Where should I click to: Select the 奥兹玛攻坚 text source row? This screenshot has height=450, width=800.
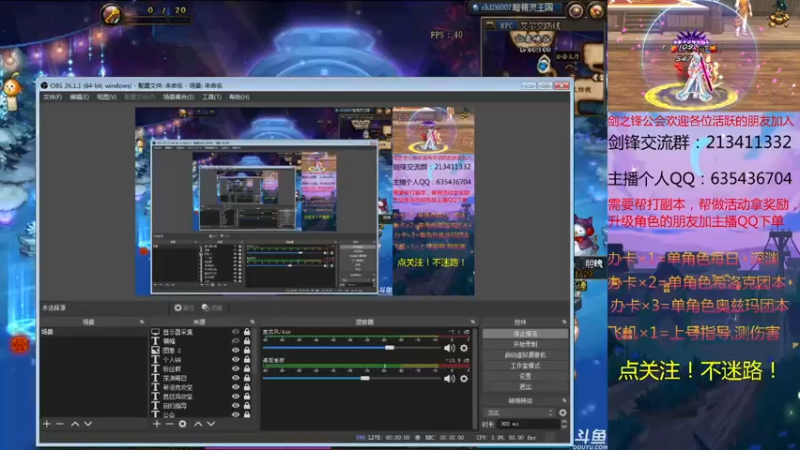(x=201, y=396)
